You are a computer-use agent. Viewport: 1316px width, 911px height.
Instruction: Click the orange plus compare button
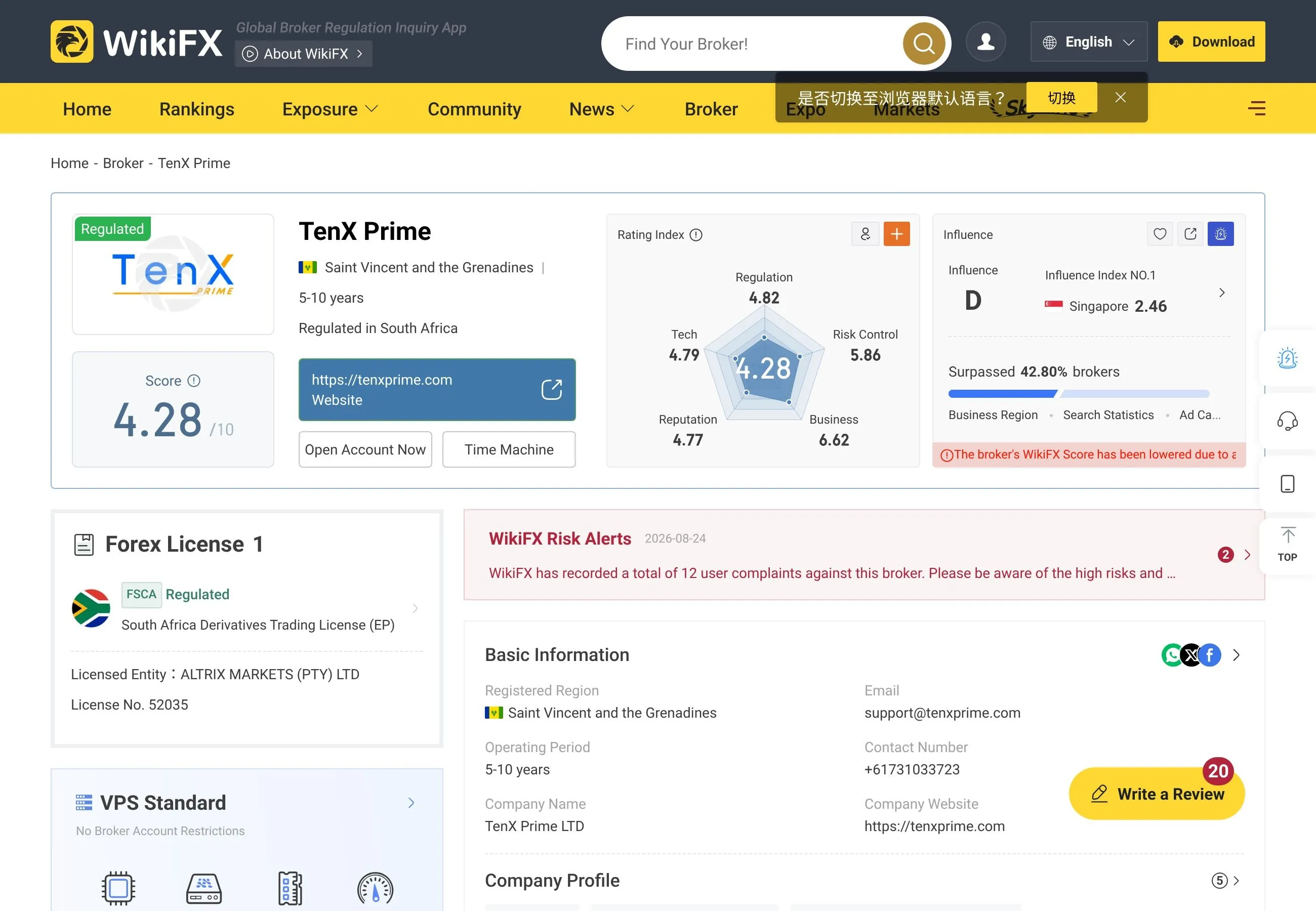(896, 234)
